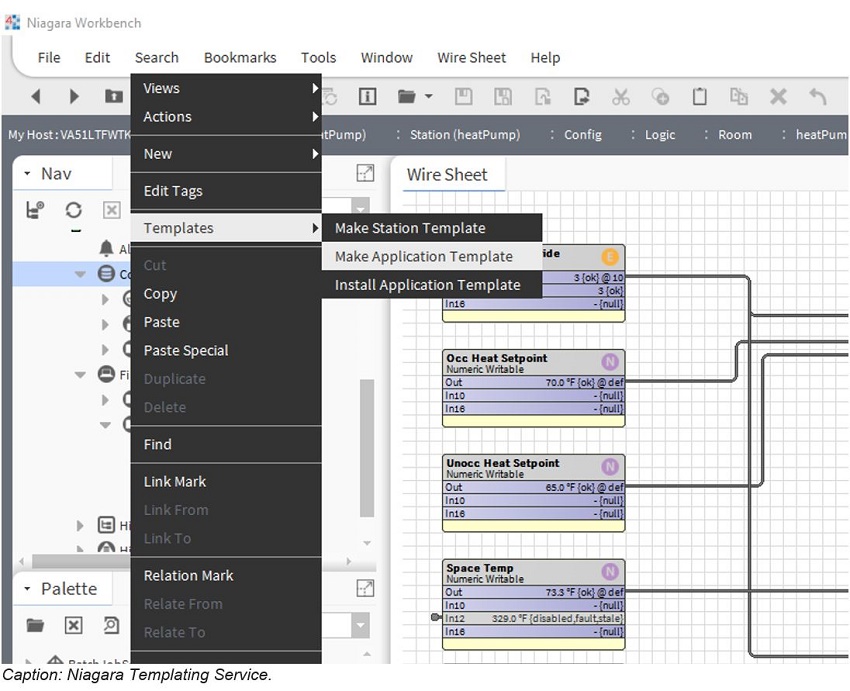850x691 pixels.
Task: Maximize the Palette side pane
Action: [x=365, y=587]
